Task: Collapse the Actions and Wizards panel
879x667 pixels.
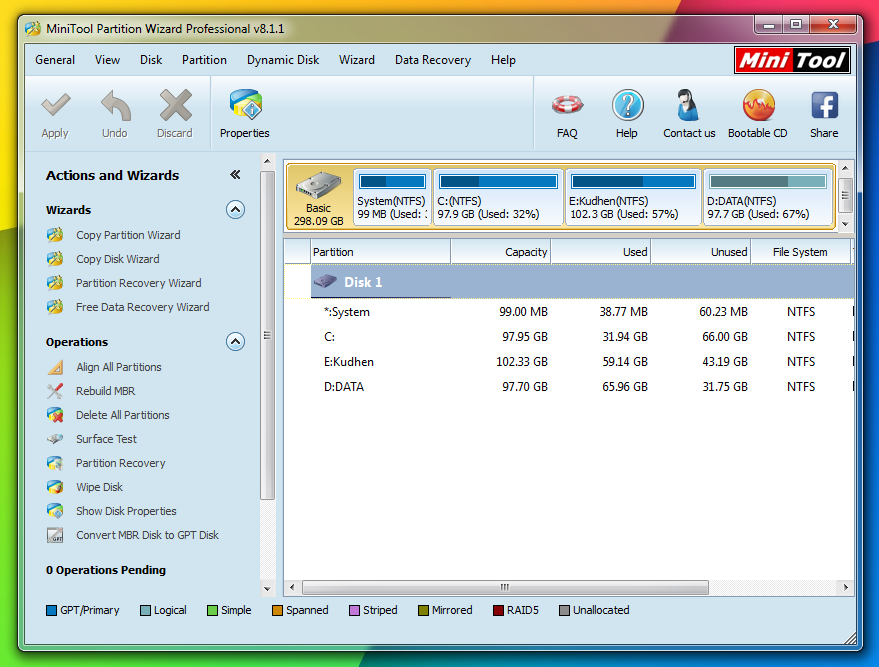Action: [x=235, y=175]
